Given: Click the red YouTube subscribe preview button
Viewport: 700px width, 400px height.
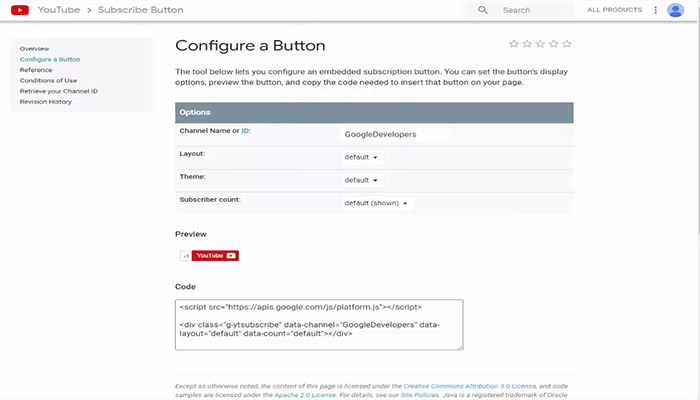Looking at the screenshot, I should (215, 256).
